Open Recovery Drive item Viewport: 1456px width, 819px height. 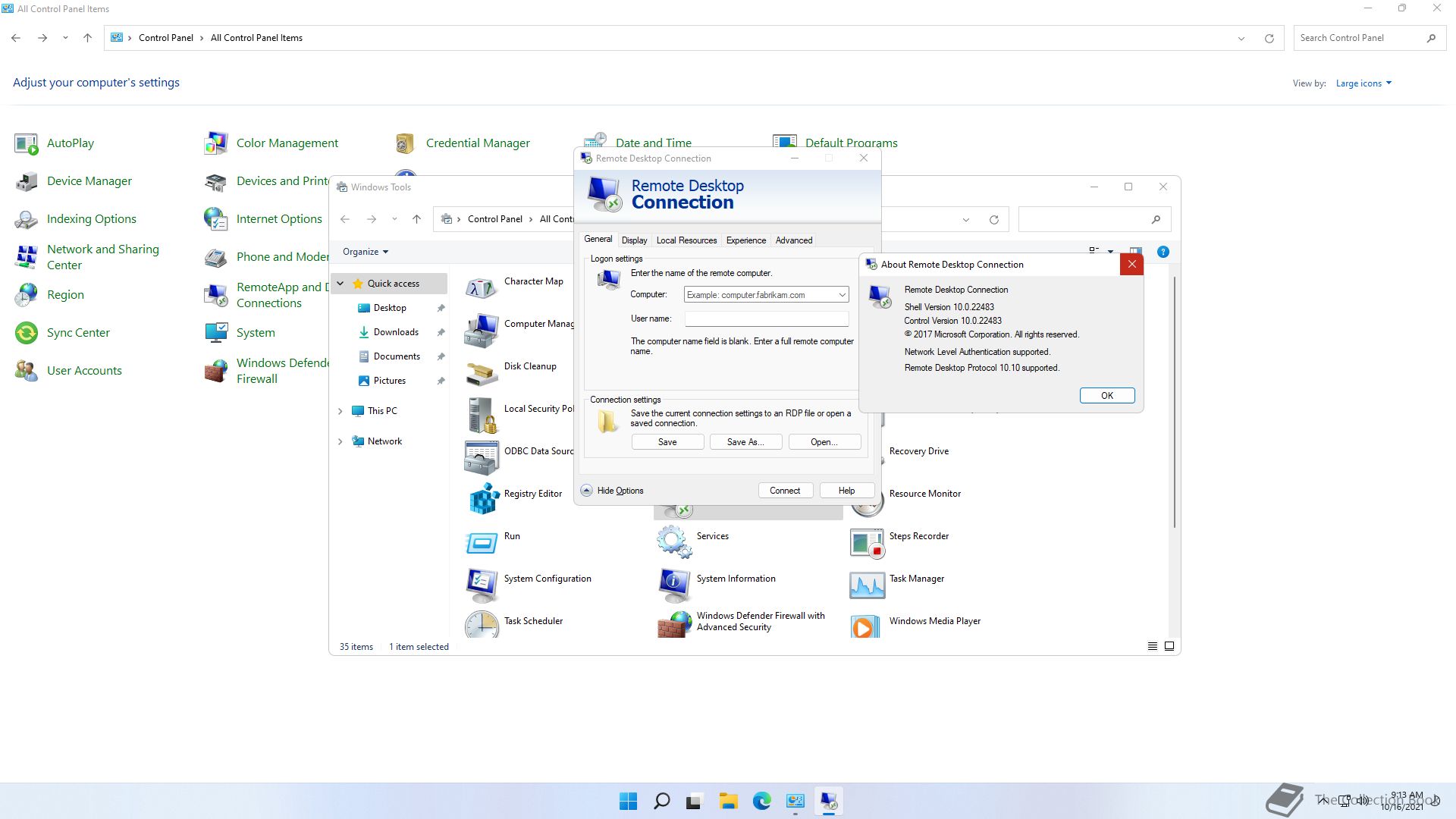(x=918, y=451)
